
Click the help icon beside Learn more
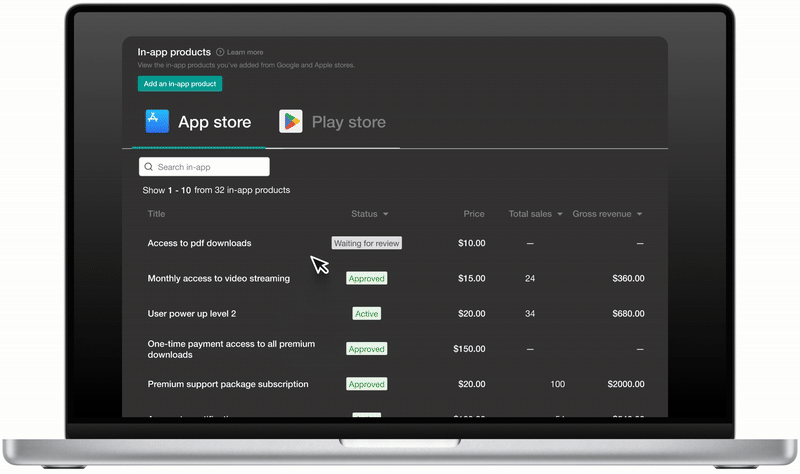[220, 52]
